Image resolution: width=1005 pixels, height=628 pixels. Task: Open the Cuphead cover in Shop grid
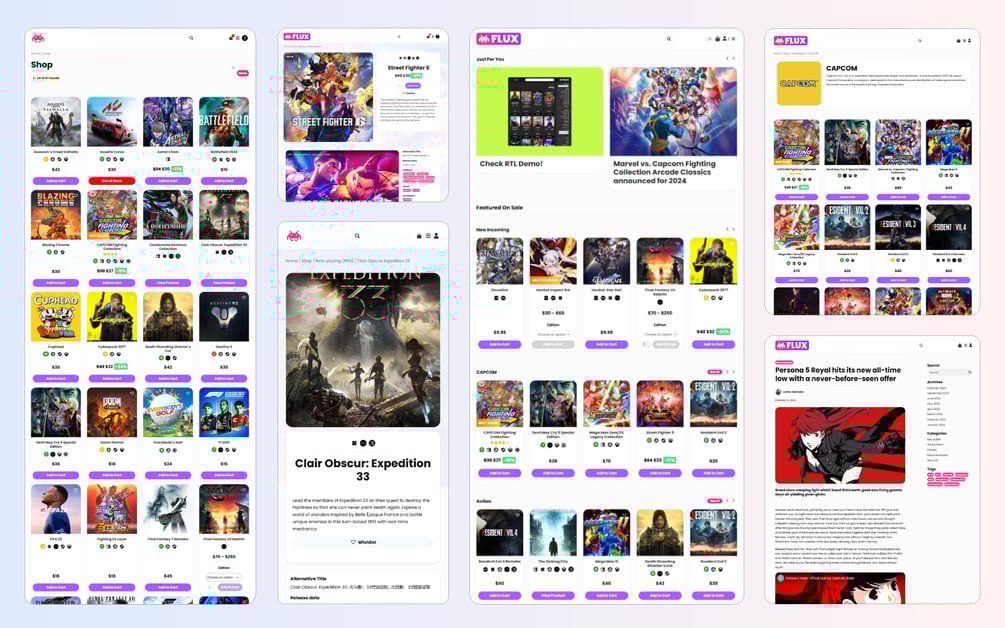[56, 317]
